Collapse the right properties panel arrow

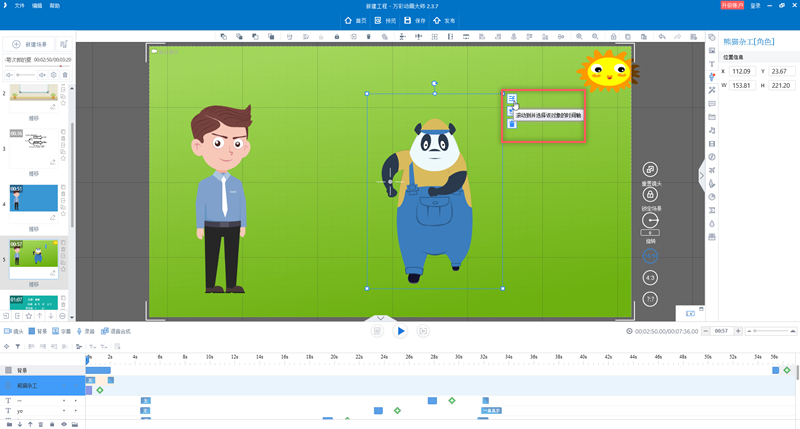pos(702,175)
